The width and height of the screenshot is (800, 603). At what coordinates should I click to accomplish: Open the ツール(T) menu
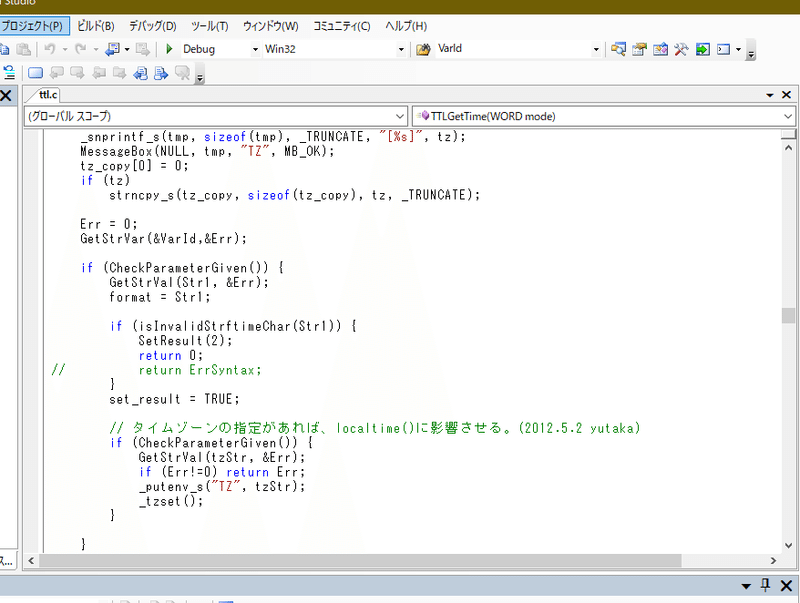pyautogui.click(x=210, y=26)
